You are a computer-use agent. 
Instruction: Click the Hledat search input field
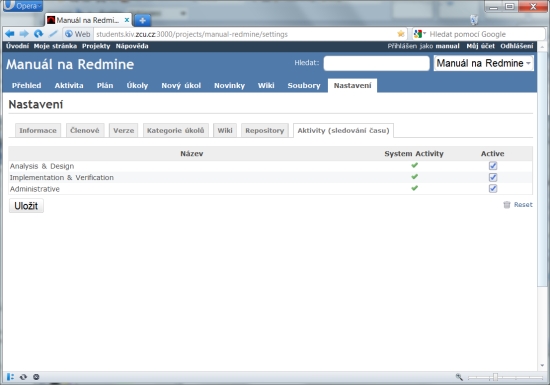[x=376, y=63]
